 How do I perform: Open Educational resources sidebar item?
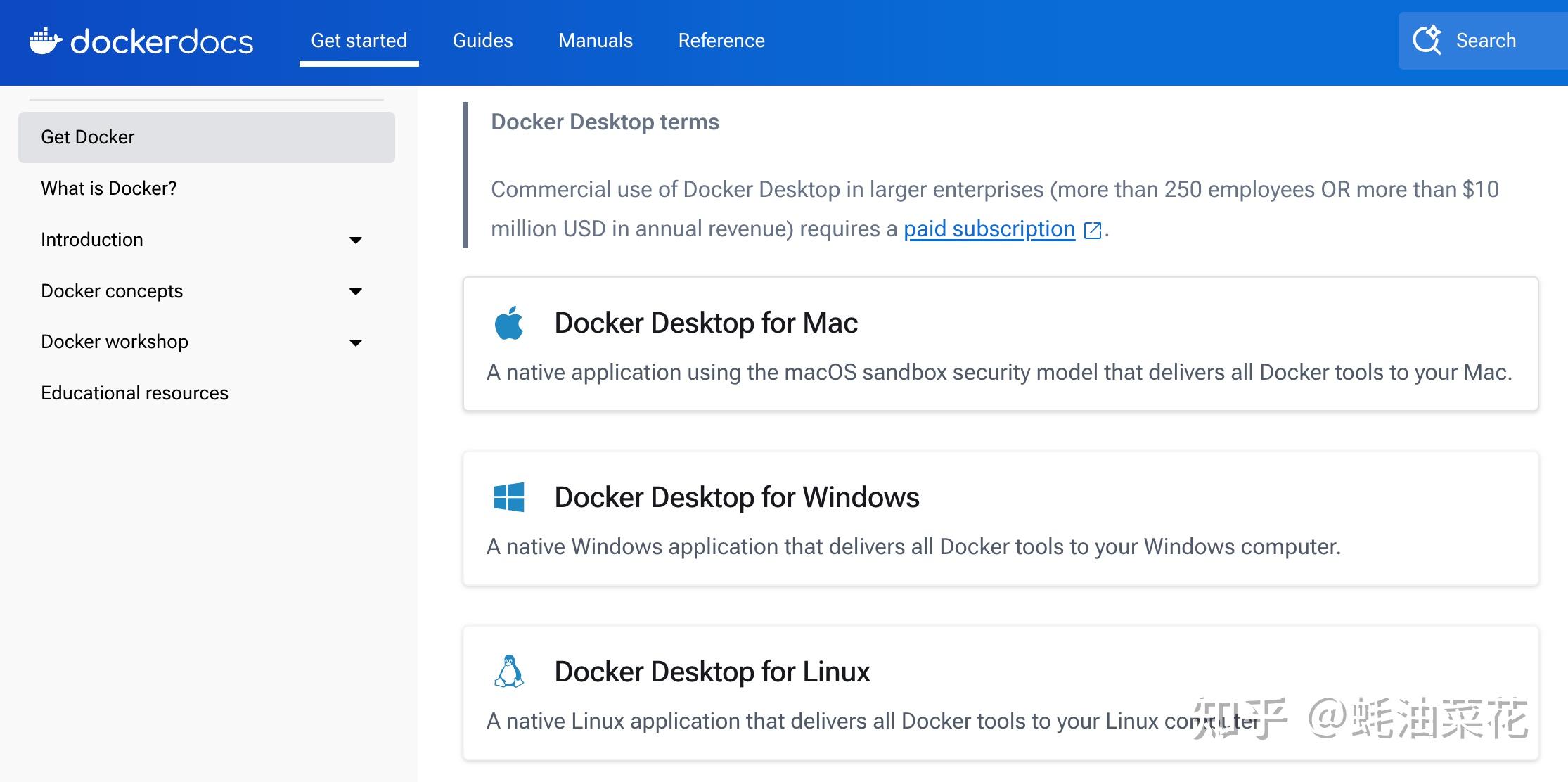click(134, 393)
